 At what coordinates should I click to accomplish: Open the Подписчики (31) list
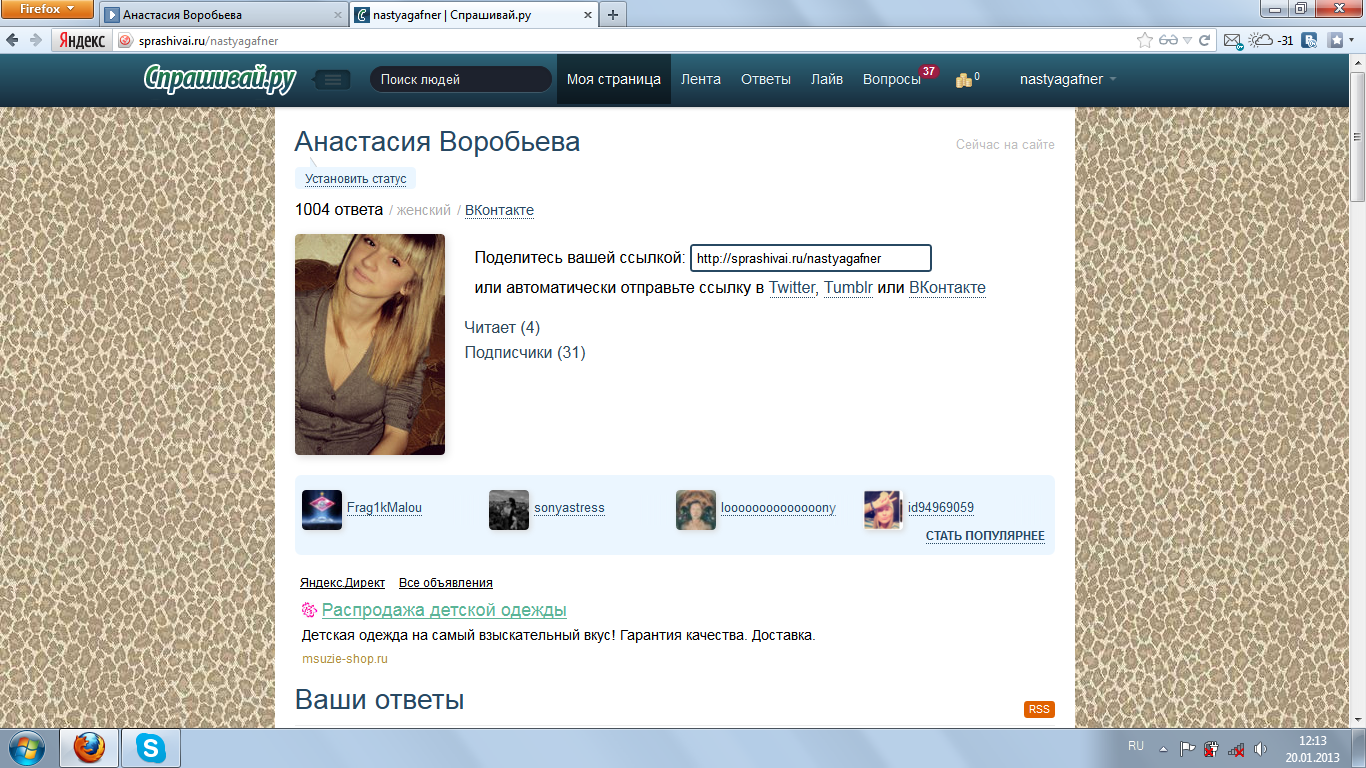pyautogui.click(x=525, y=353)
